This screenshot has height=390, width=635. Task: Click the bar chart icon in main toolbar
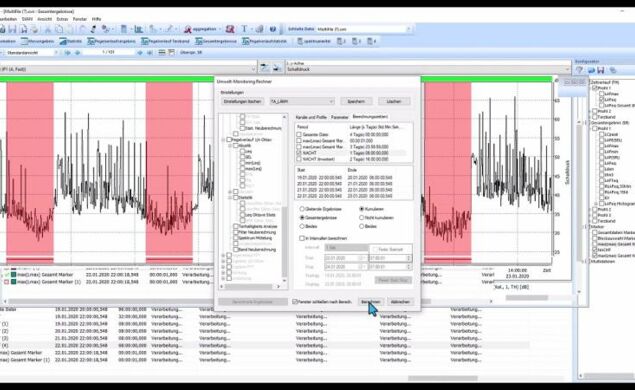[x=139, y=29]
